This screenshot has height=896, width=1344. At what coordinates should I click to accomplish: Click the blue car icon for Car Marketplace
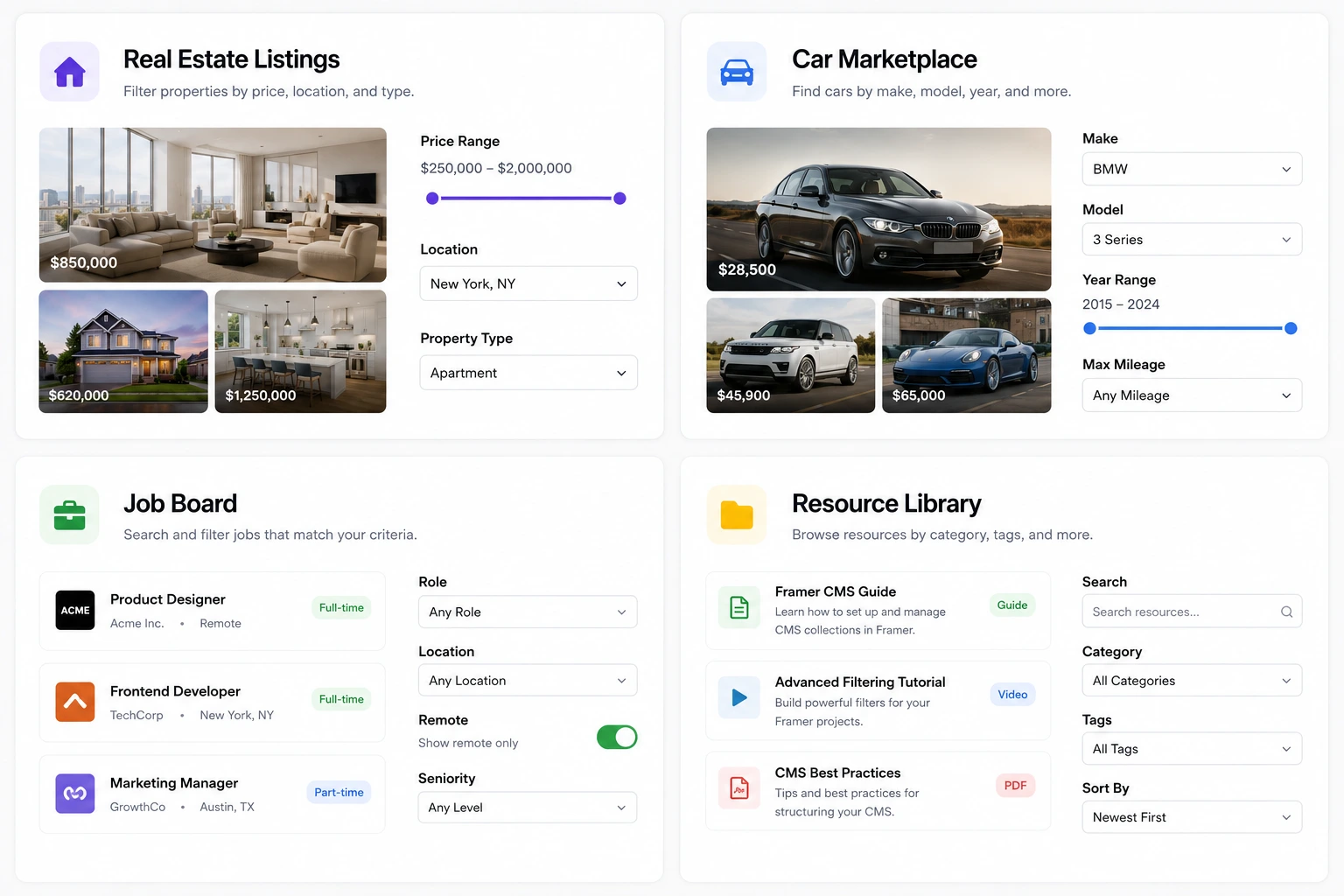(x=737, y=72)
